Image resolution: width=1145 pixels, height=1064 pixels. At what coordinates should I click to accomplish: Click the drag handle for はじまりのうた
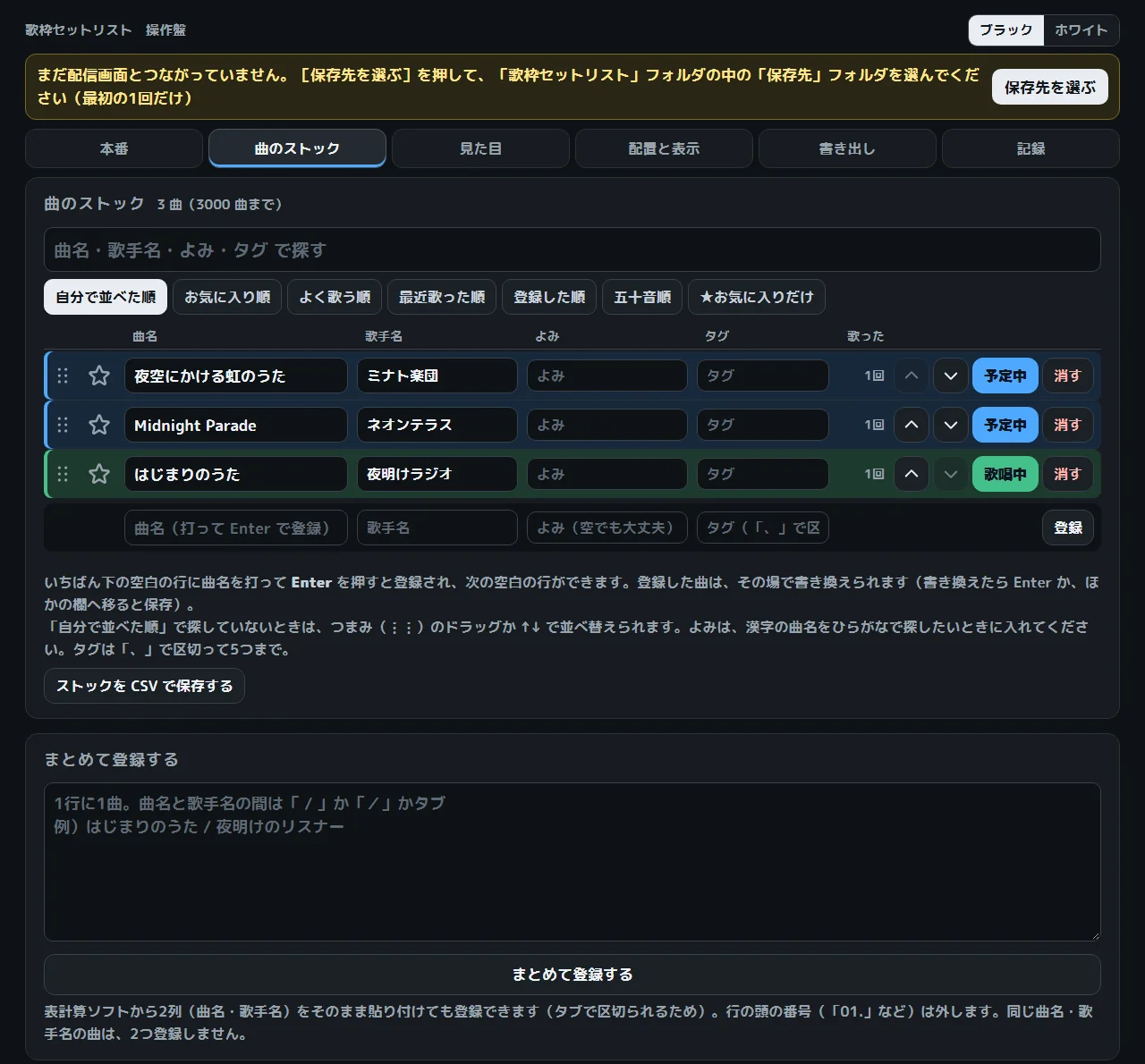pyautogui.click(x=63, y=474)
